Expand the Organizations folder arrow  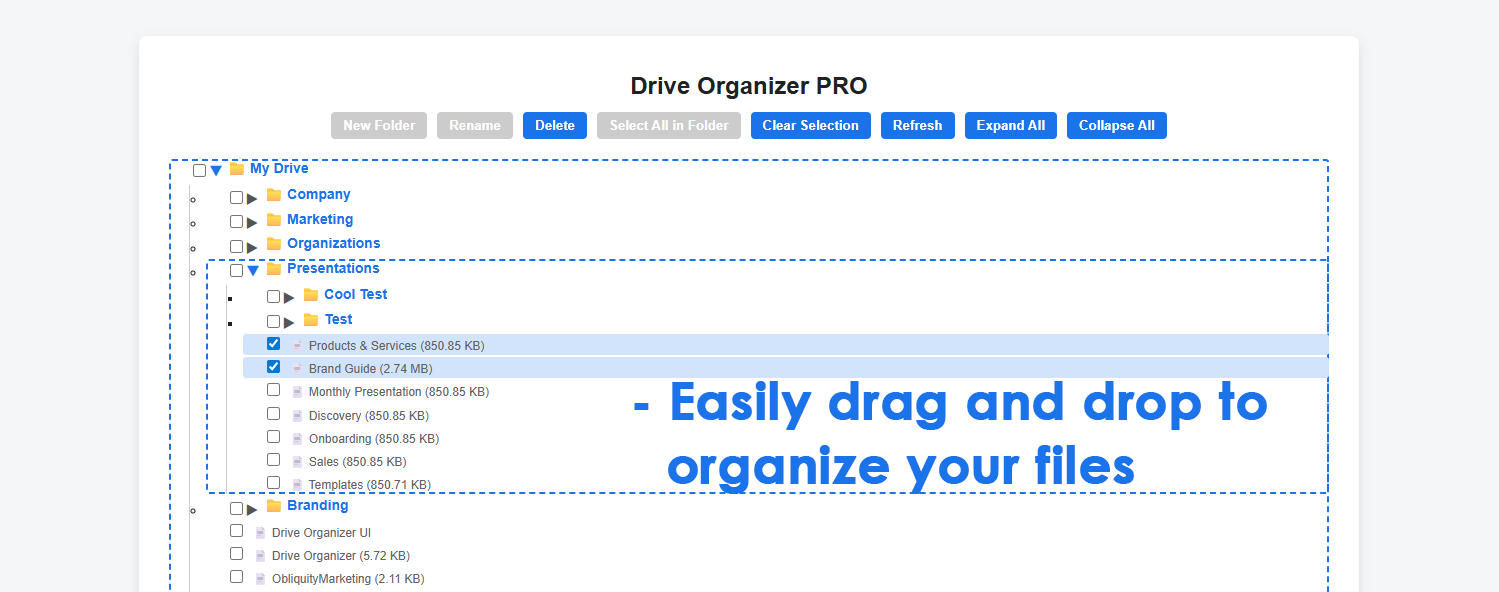tap(252, 247)
